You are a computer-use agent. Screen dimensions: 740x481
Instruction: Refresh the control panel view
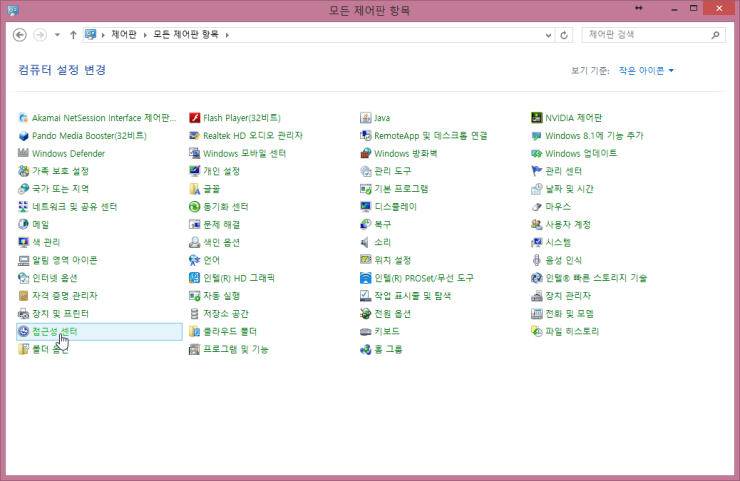pyautogui.click(x=564, y=35)
